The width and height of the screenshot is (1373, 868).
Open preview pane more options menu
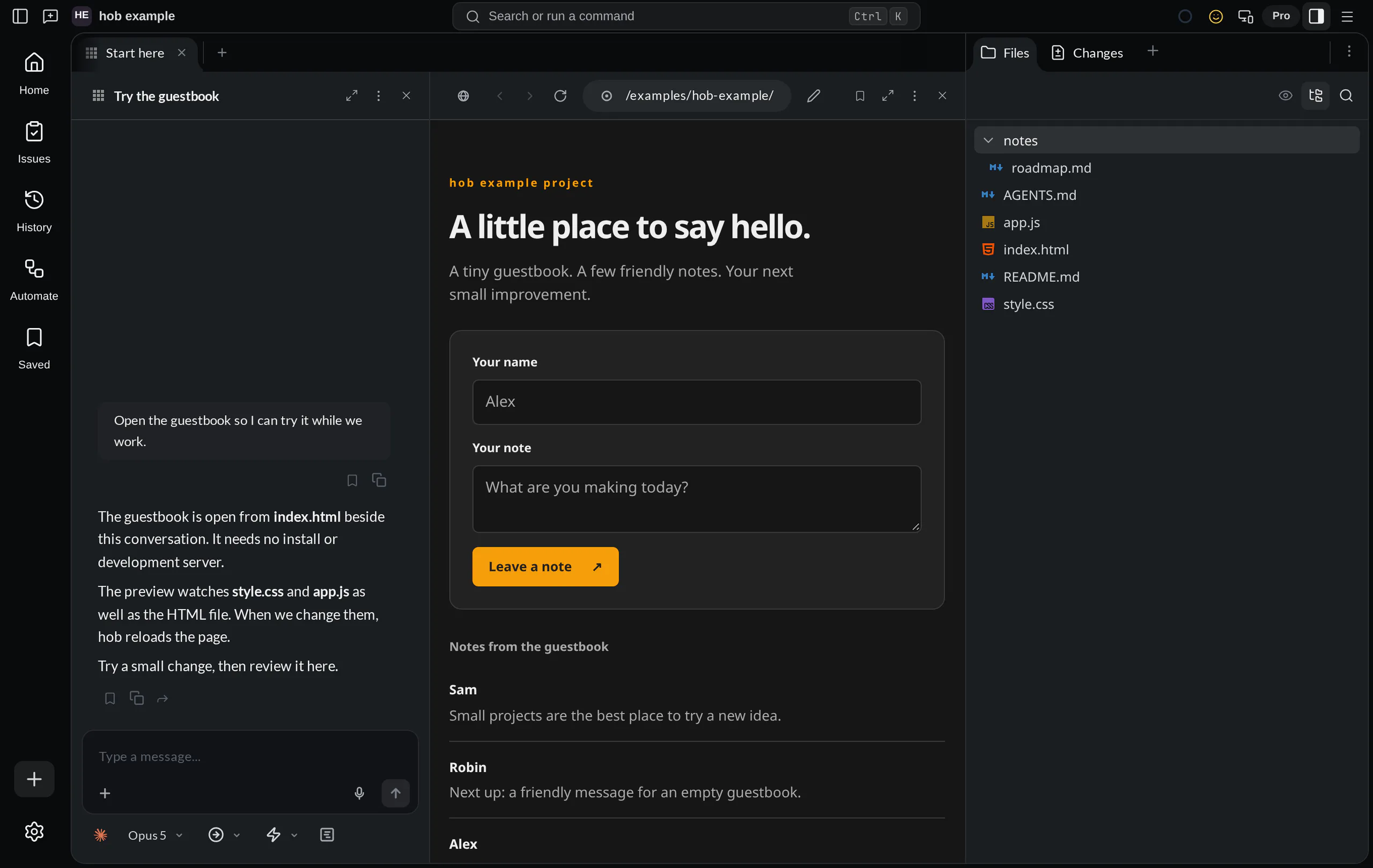(914, 96)
